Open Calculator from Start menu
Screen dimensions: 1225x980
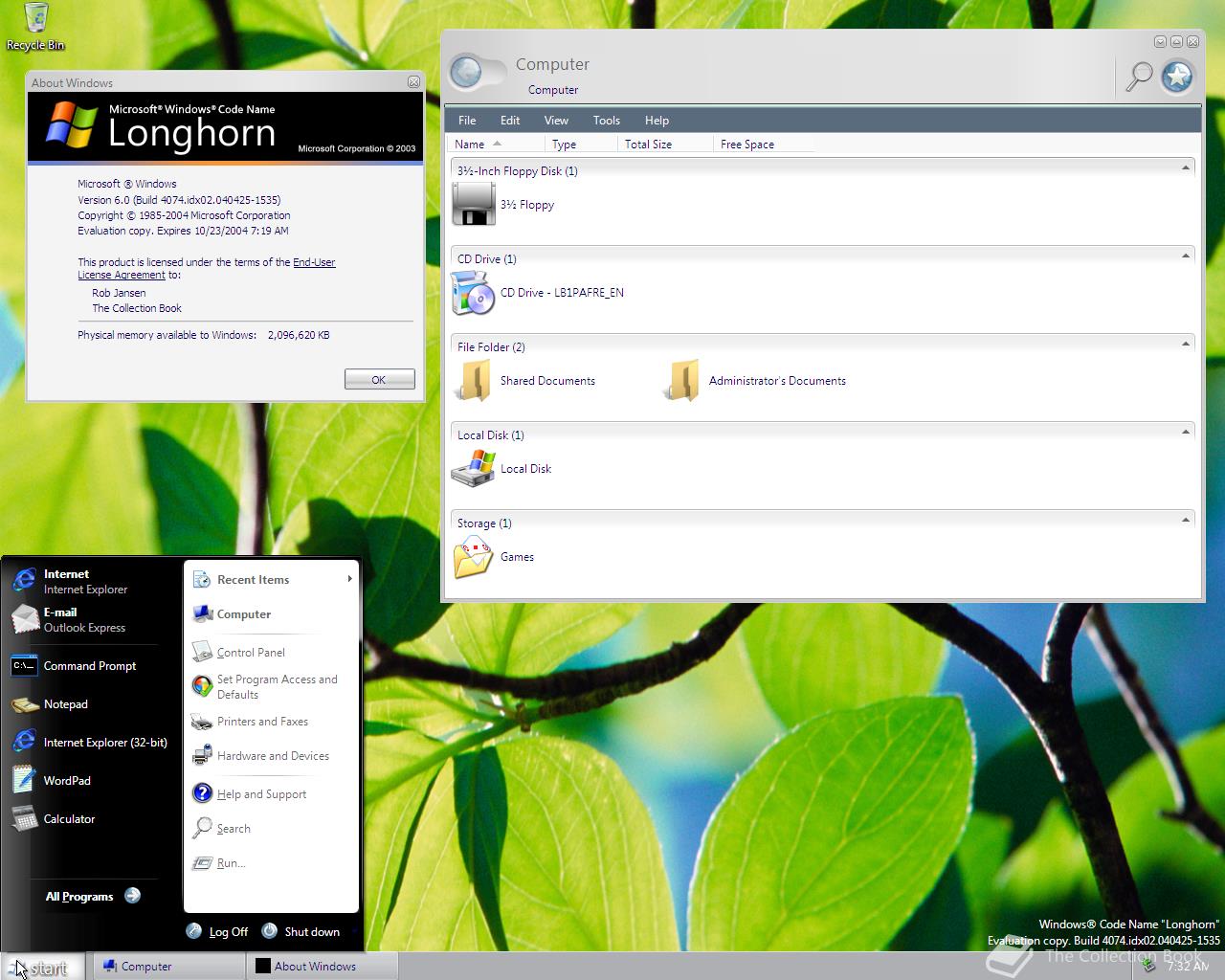92,818
